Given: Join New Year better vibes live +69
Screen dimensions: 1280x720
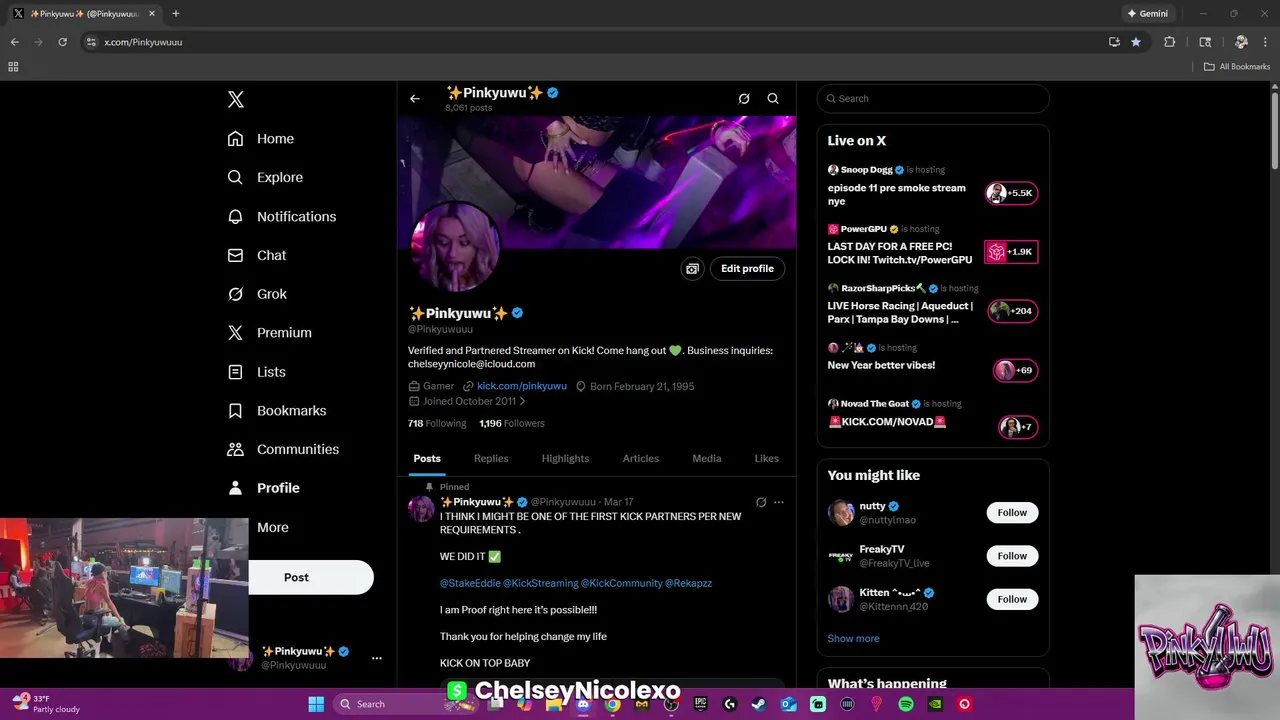Looking at the screenshot, I should pyautogui.click(x=1015, y=370).
